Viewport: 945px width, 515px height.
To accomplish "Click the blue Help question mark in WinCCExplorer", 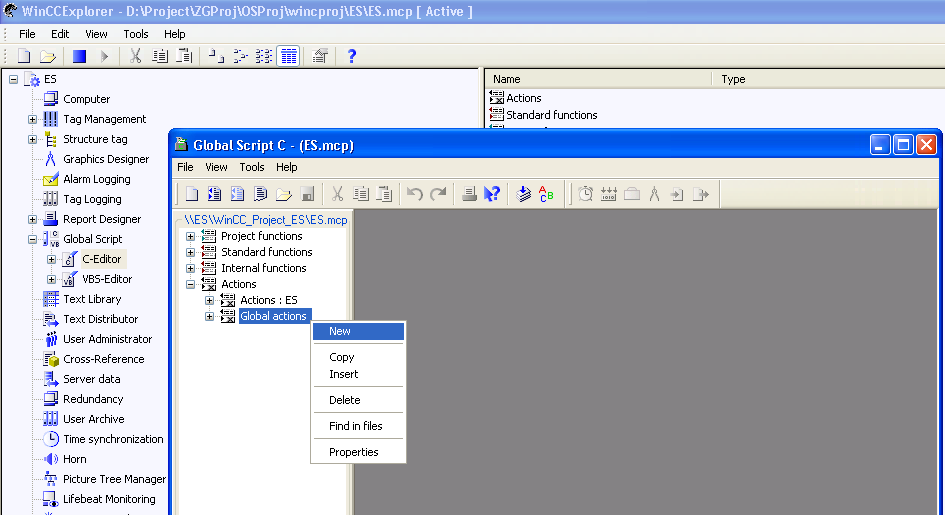I will (352, 56).
